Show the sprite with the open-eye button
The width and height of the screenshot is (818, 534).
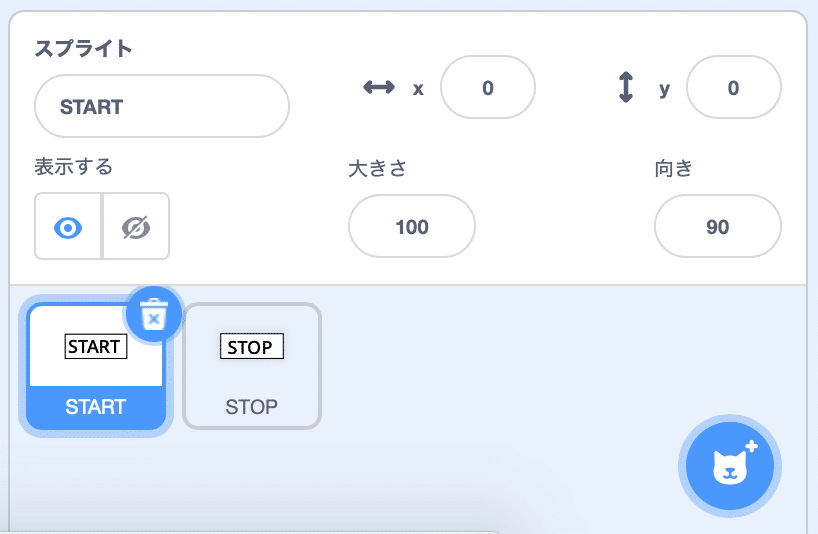[68, 226]
